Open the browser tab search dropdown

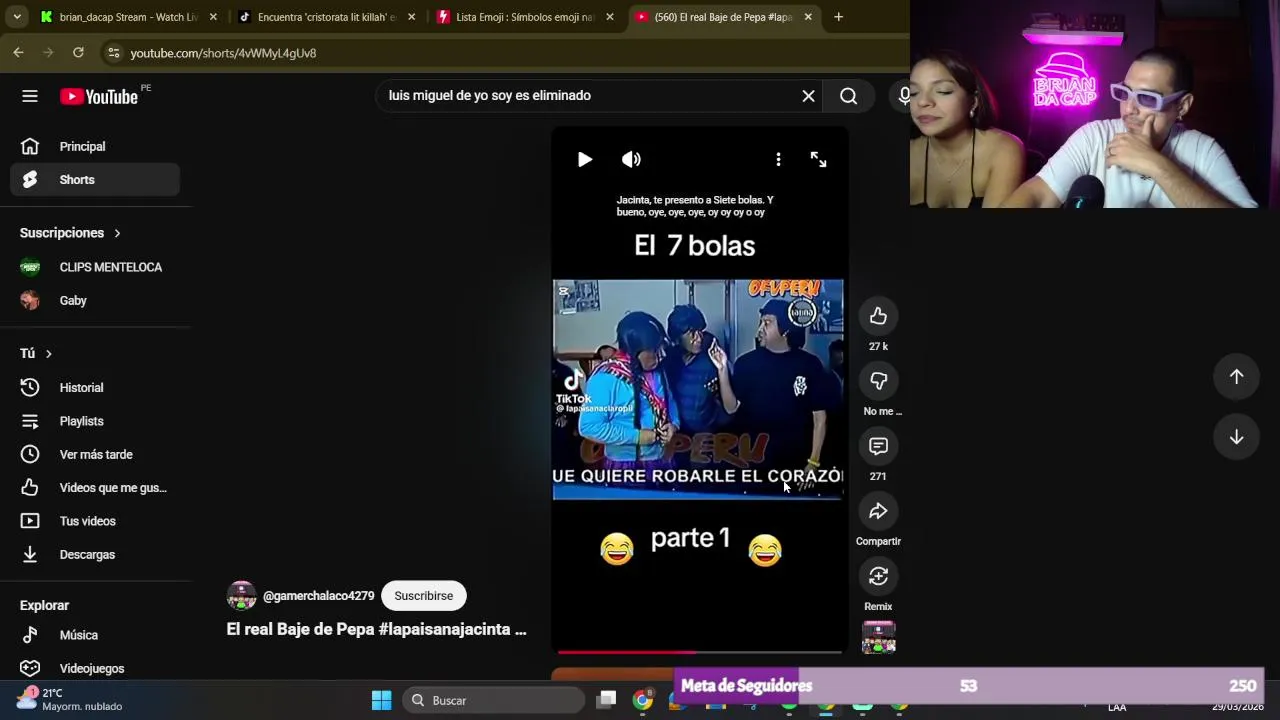17,17
